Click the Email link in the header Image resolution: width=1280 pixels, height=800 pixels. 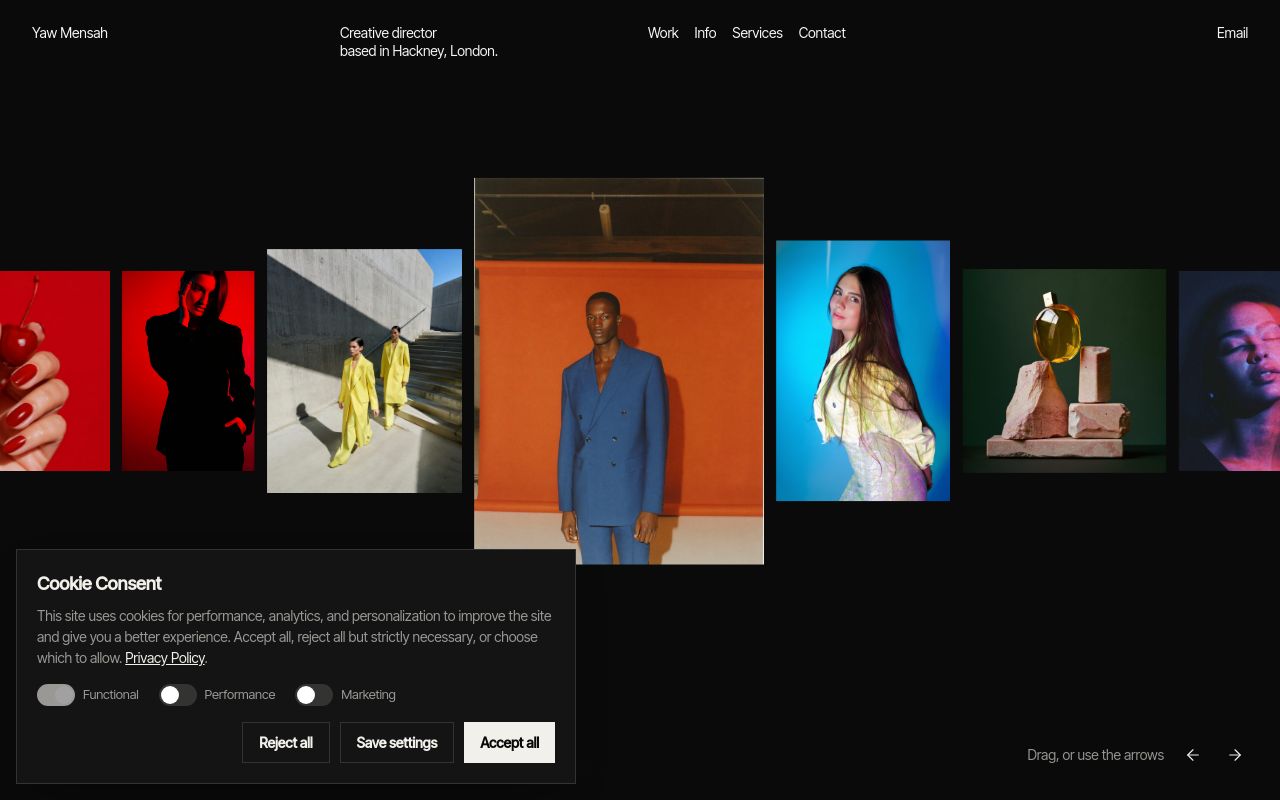[x=1232, y=33]
